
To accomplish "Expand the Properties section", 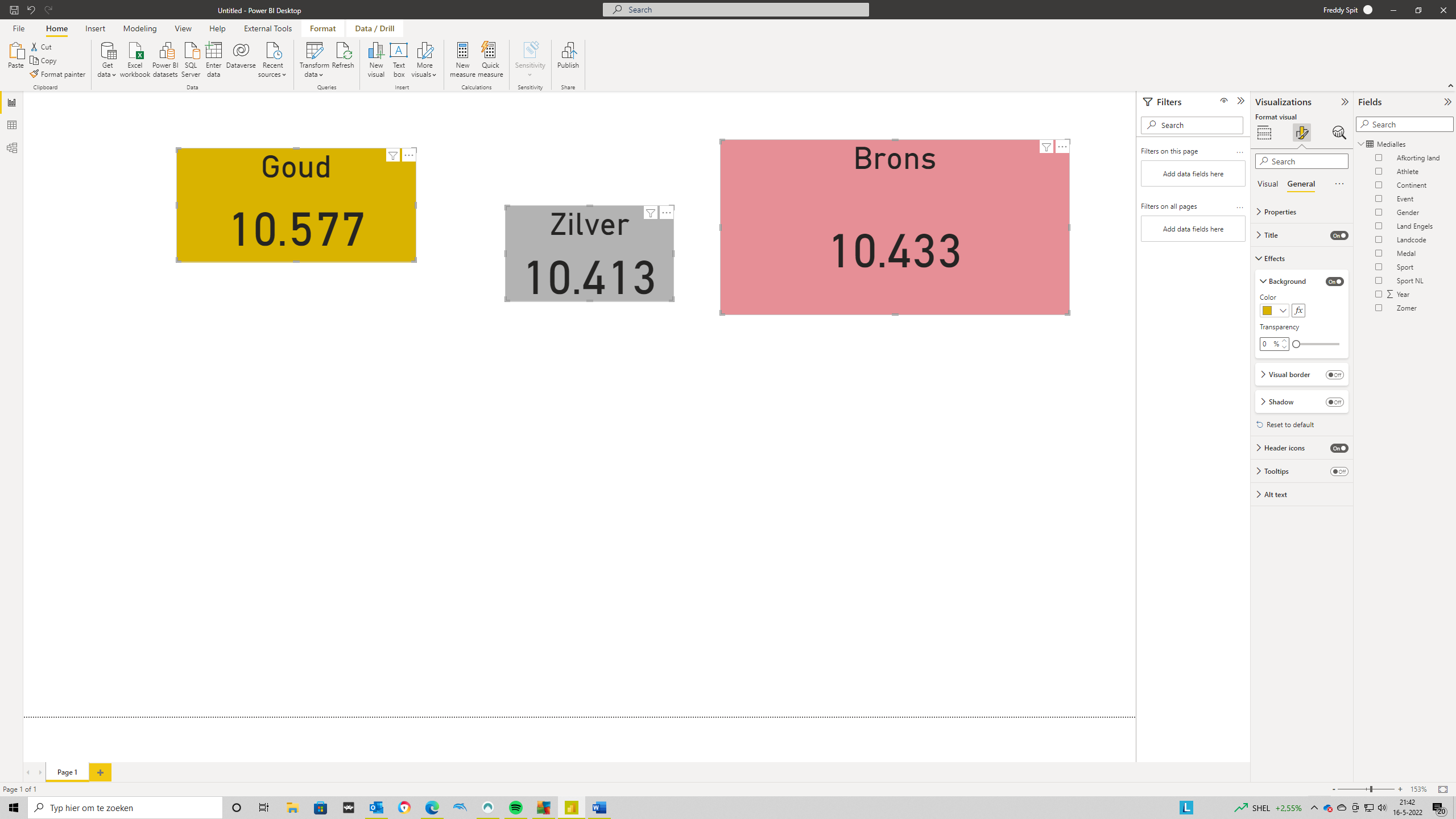I will click(x=1280, y=212).
